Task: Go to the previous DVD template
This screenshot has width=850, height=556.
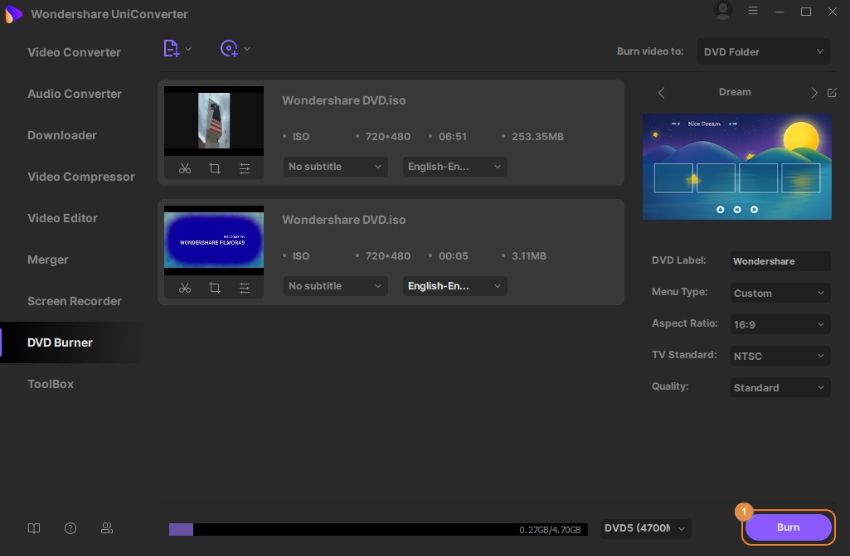Action: pos(661,93)
